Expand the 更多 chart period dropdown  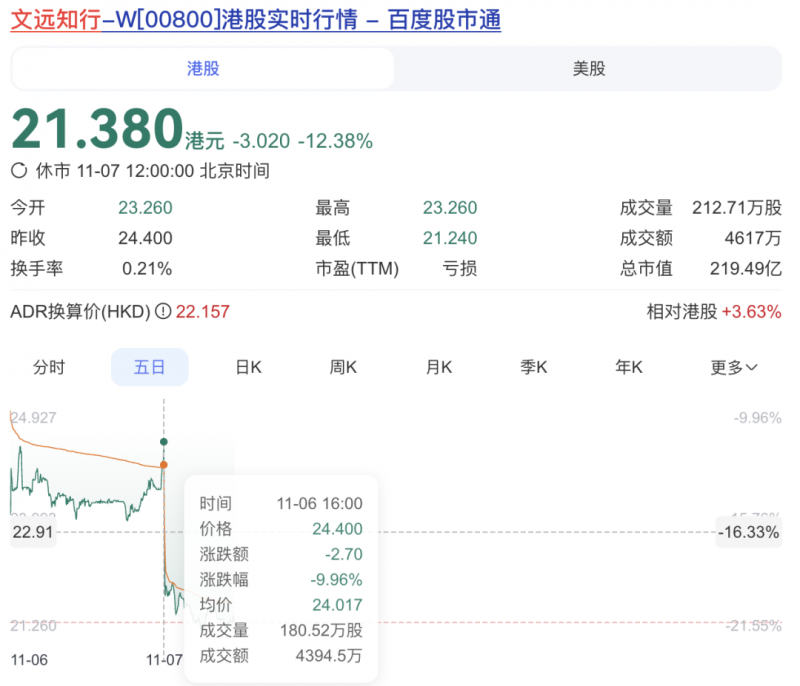733,367
